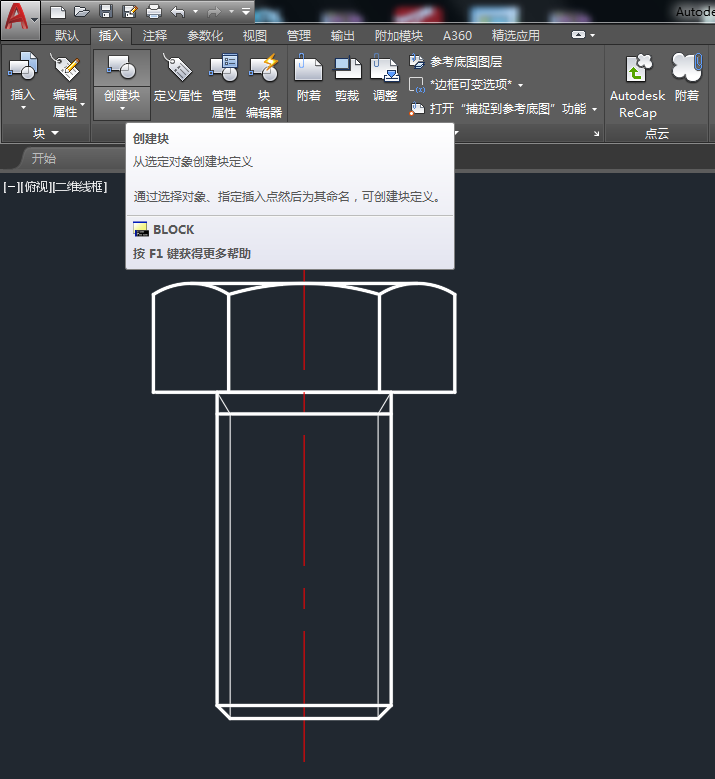
Task: Switch to the A360 ribbon tab
Action: click(x=457, y=36)
